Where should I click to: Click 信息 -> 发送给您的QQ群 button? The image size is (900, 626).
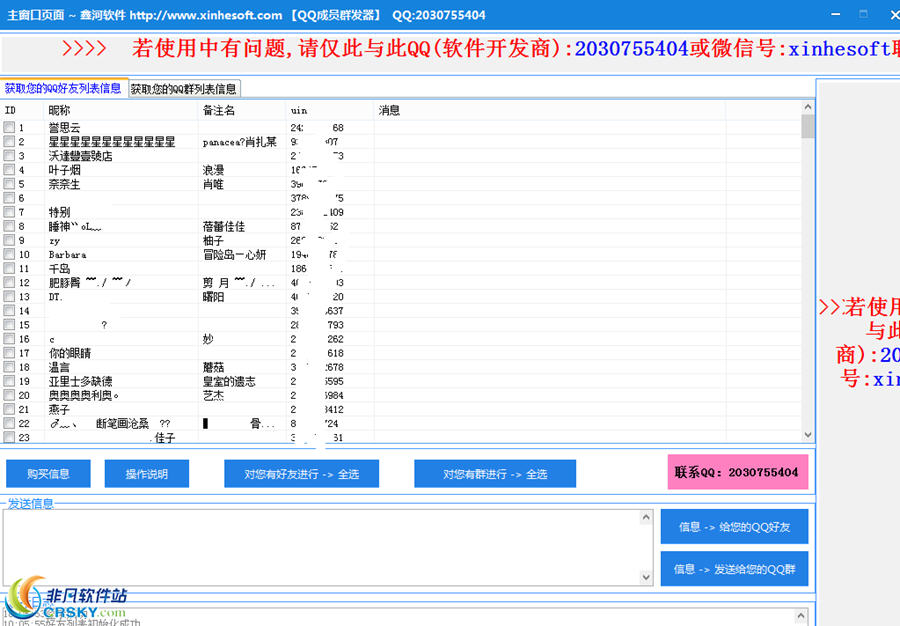point(734,569)
